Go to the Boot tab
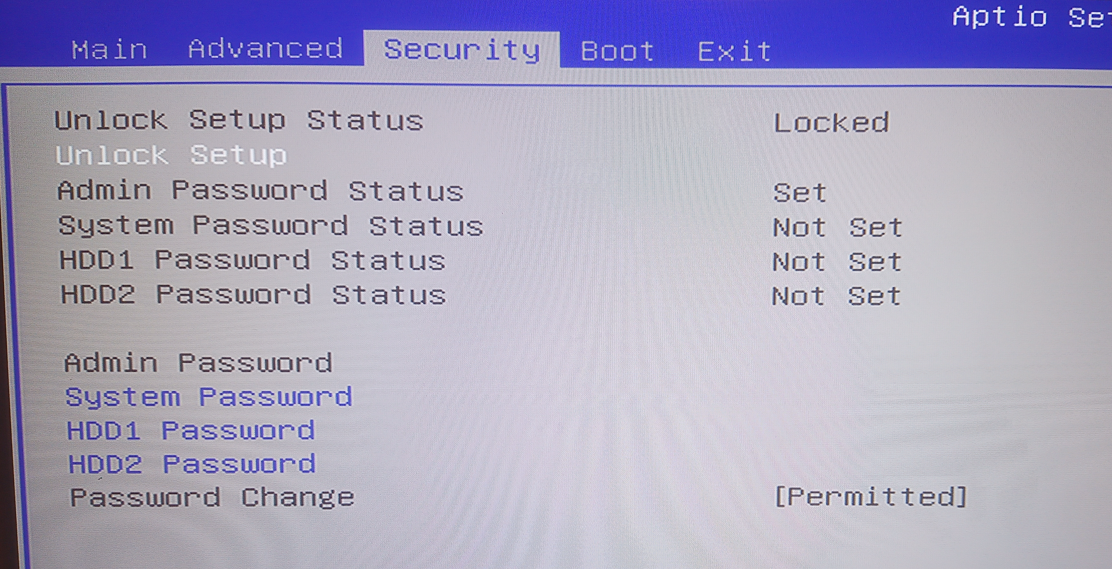This screenshot has height=569, width=1112. pos(617,51)
